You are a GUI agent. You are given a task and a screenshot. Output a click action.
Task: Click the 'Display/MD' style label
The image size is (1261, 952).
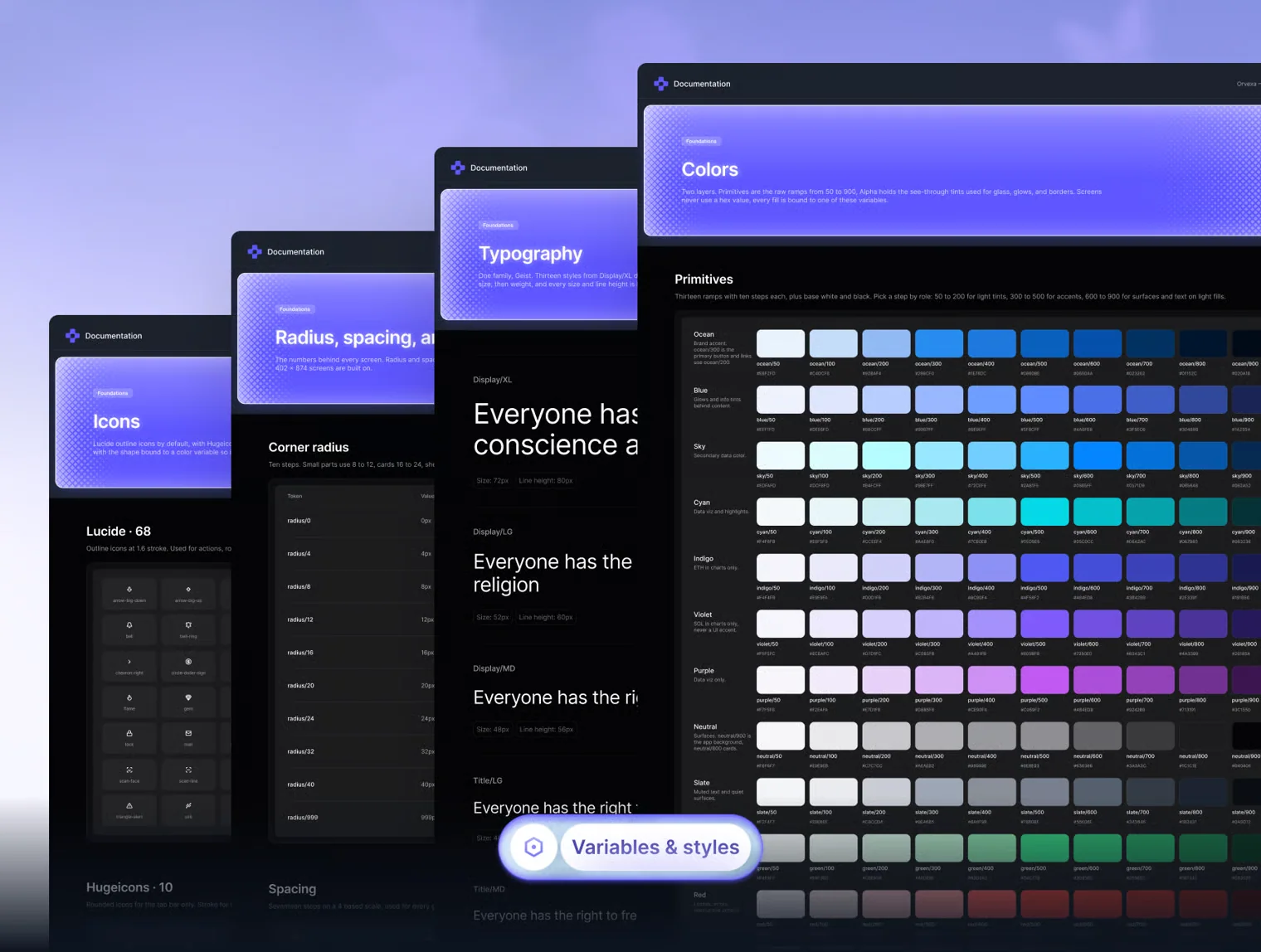click(x=494, y=668)
